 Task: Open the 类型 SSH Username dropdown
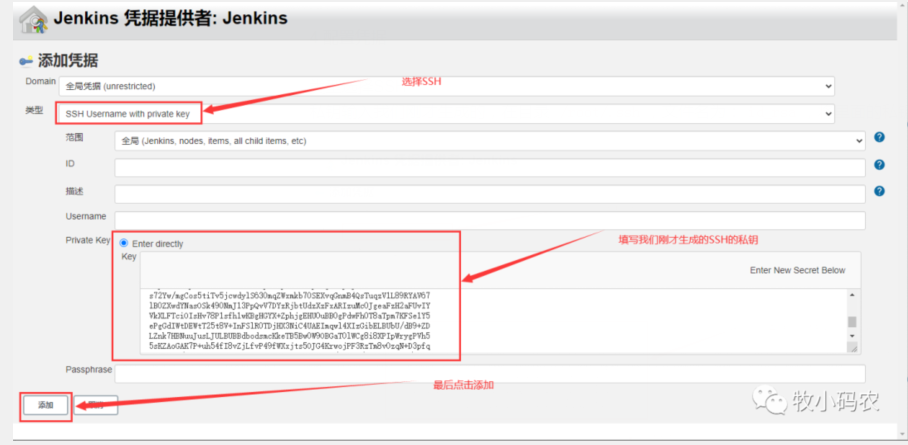click(x=446, y=114)
